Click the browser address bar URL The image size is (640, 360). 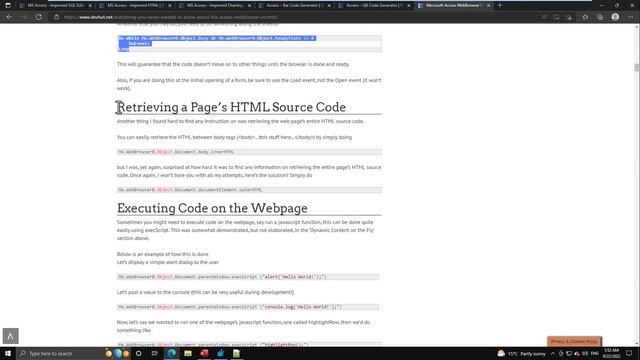[x=171, y=17]
